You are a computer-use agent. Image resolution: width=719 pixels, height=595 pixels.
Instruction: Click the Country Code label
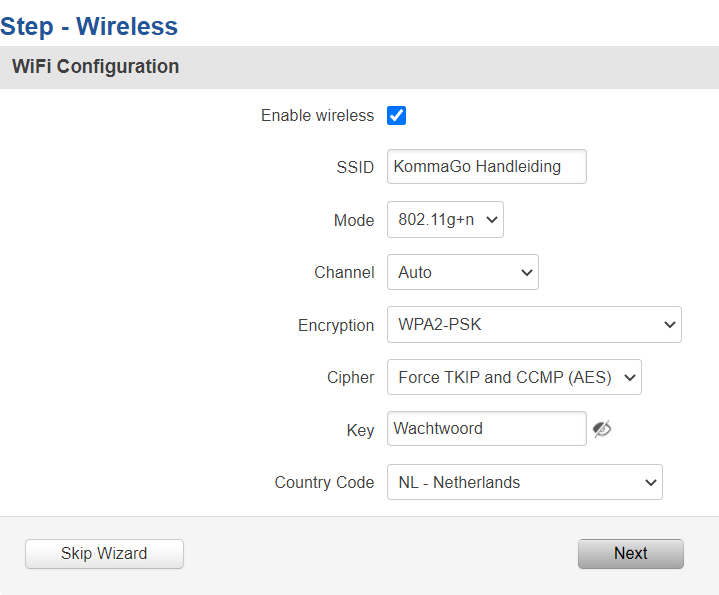click(324, 482)
